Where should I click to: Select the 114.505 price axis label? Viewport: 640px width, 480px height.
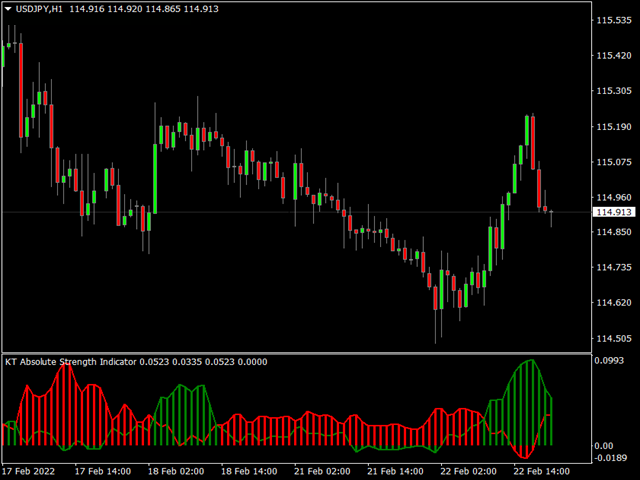pos(613,339)
